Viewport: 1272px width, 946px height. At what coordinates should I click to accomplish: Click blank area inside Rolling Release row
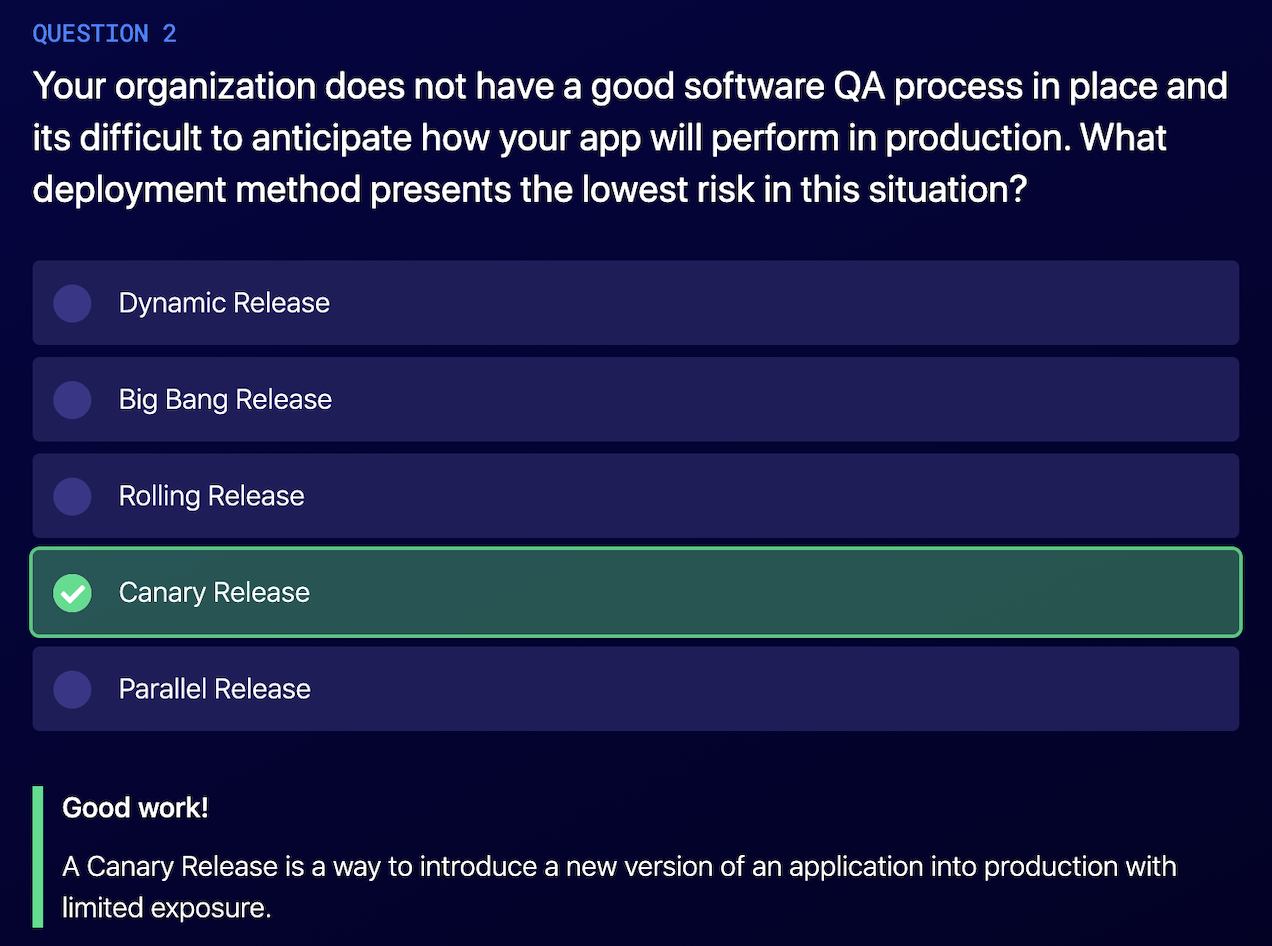[780, 496]
